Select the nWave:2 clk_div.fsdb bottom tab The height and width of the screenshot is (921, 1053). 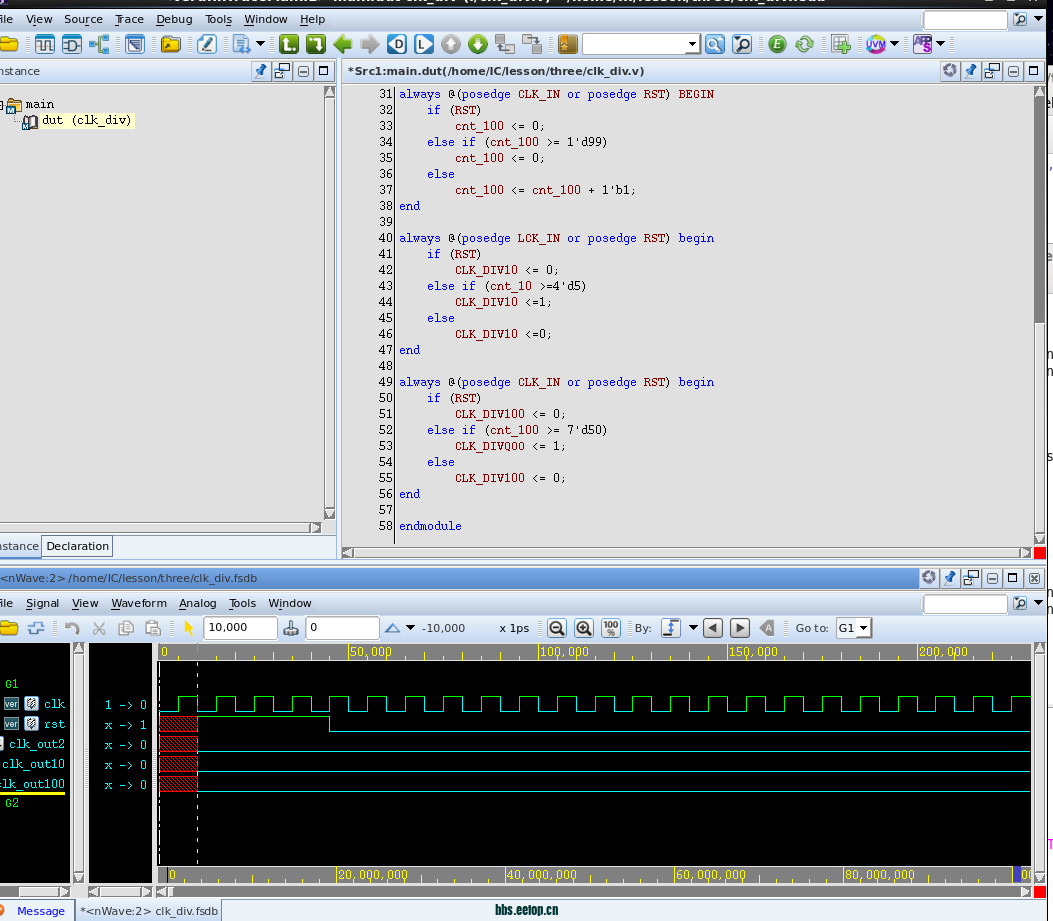pos(149,911)
